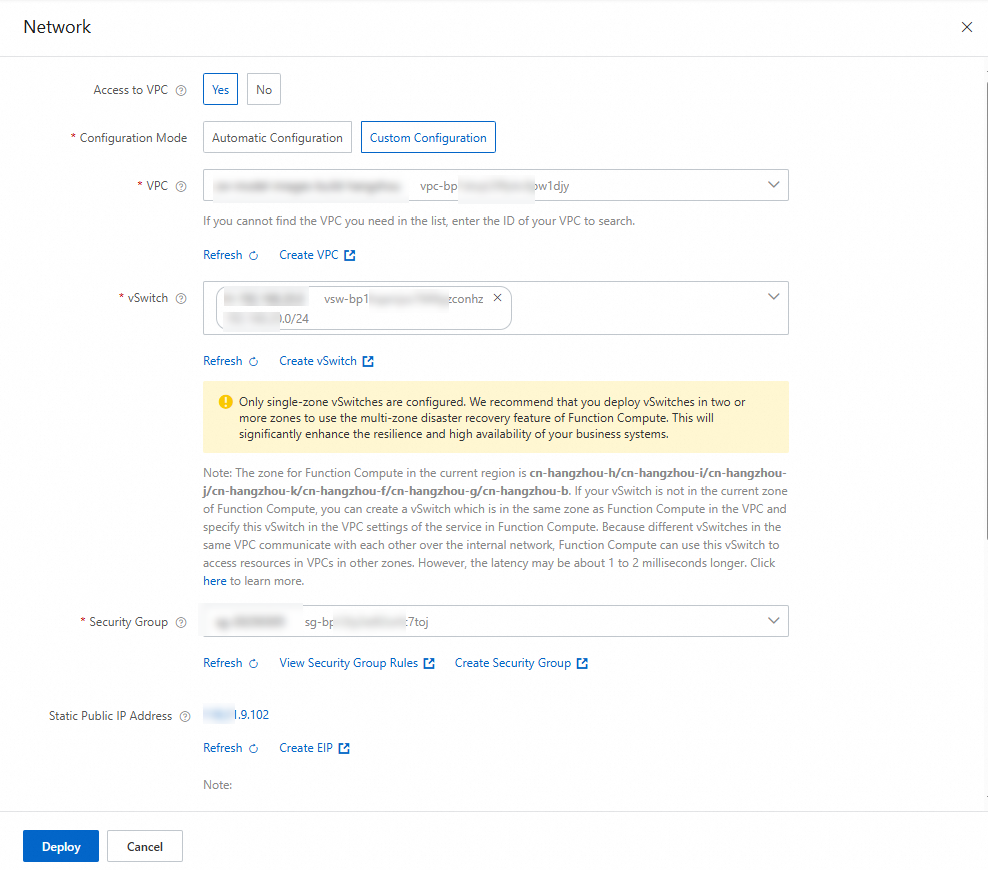Click the Network dialog title

coord(57,27)
